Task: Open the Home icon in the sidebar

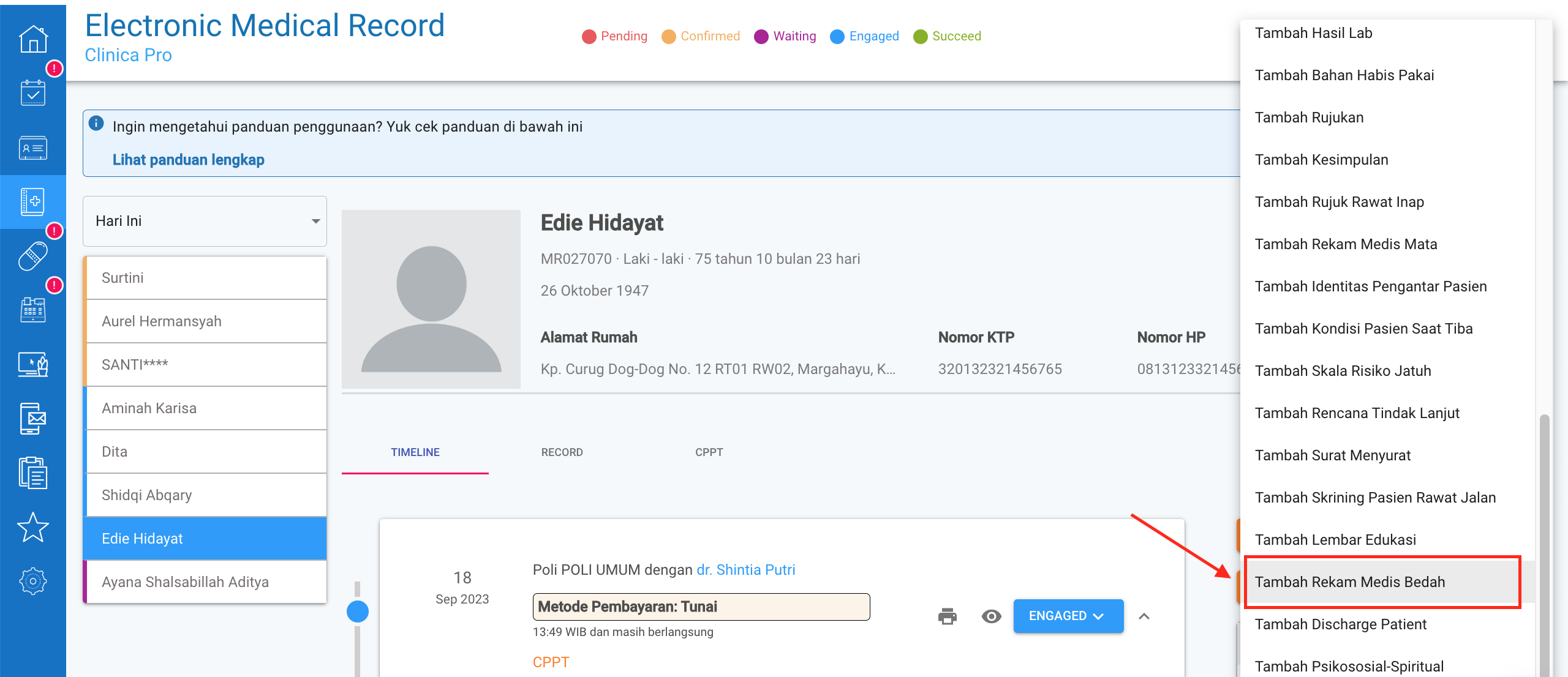Action: [x=33, y=39]
